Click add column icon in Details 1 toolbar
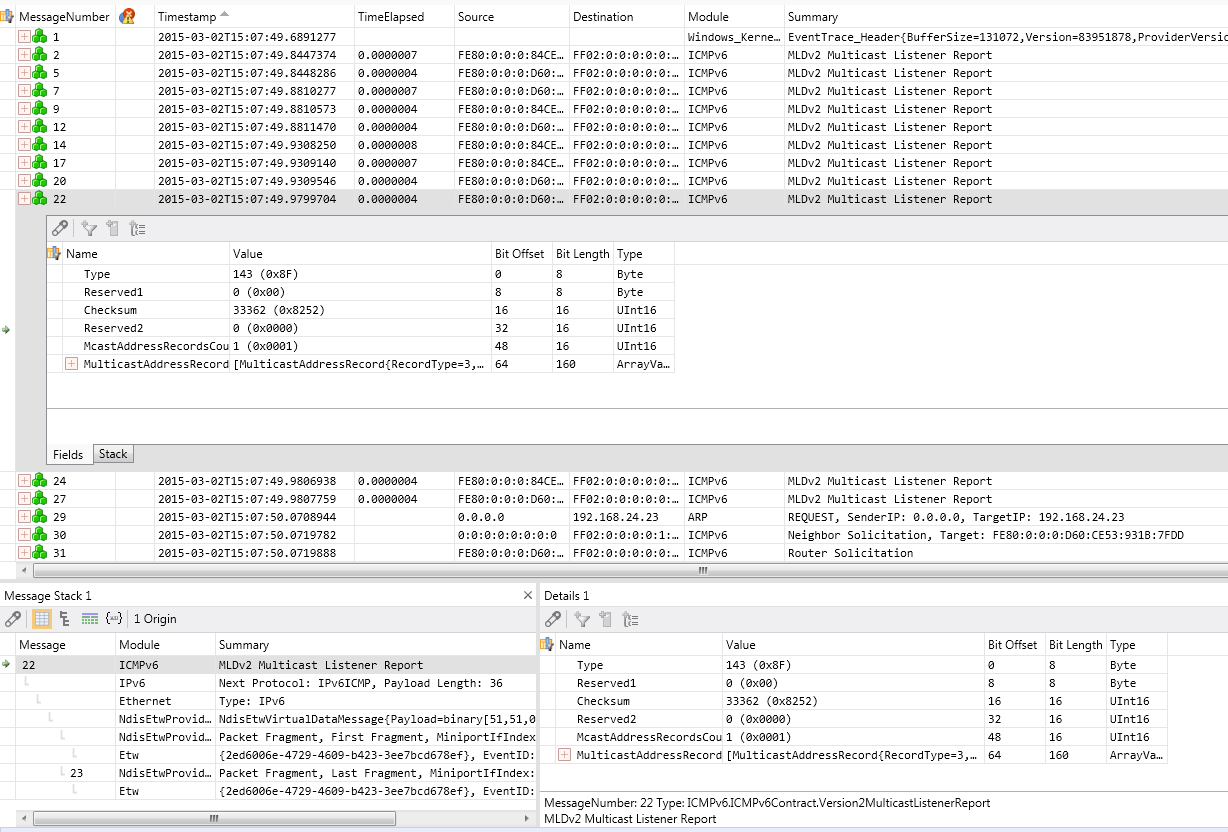1228x832 pixels. (x=606, y=619)
